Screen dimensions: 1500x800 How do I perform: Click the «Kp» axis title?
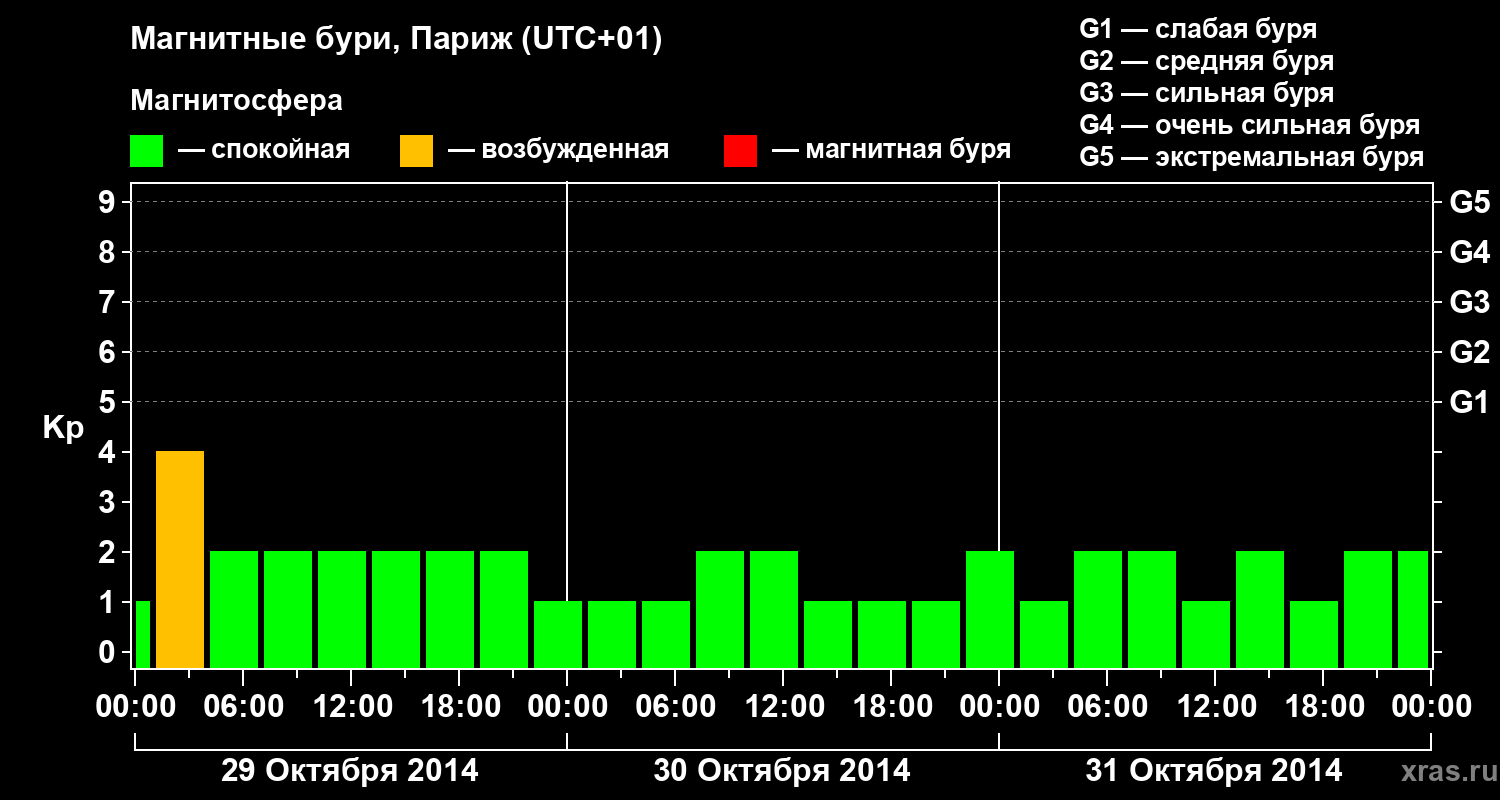click(63, 427)
